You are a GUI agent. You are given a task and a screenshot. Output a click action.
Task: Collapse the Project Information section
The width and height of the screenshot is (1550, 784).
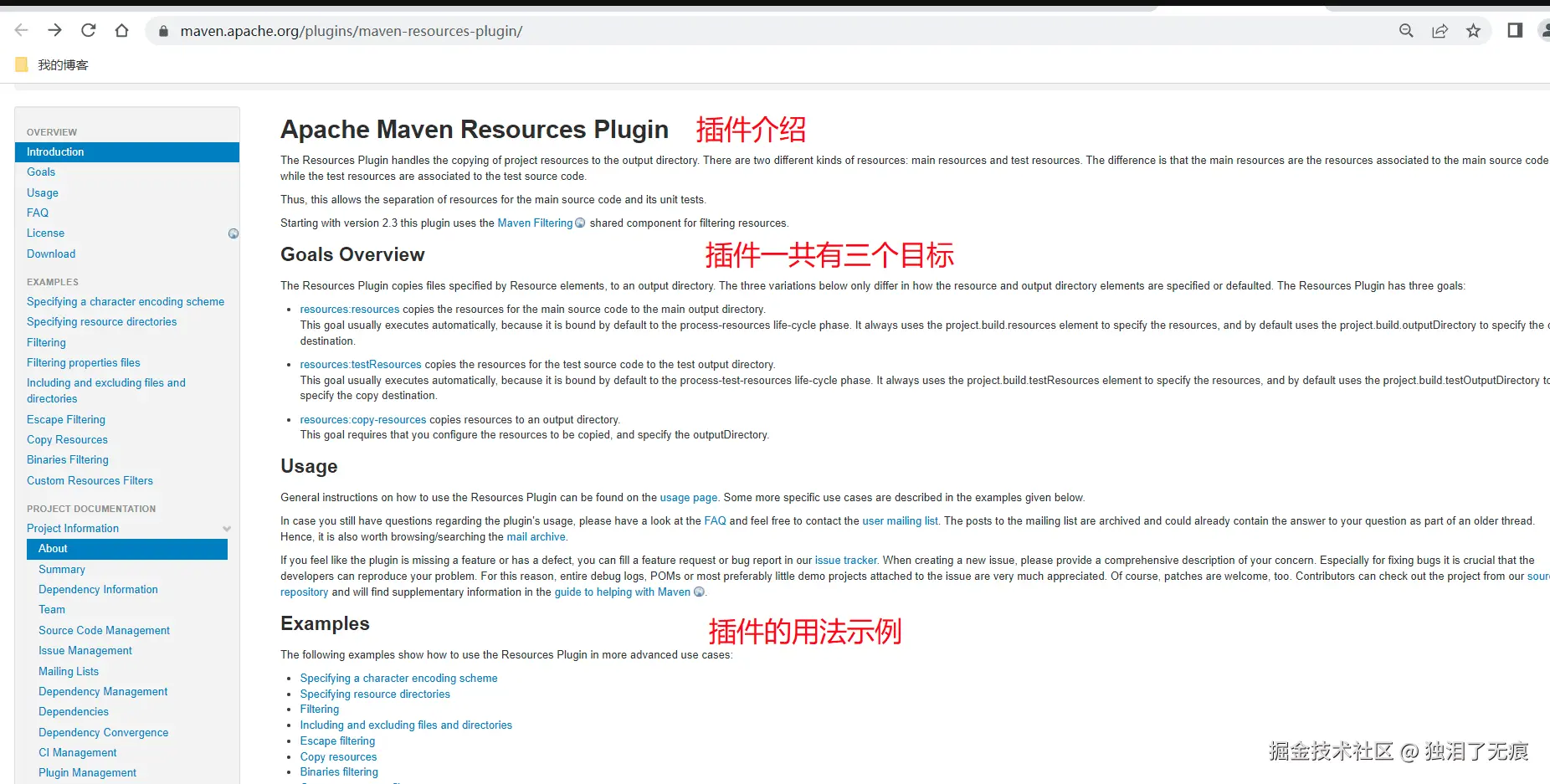pos(227,529)
